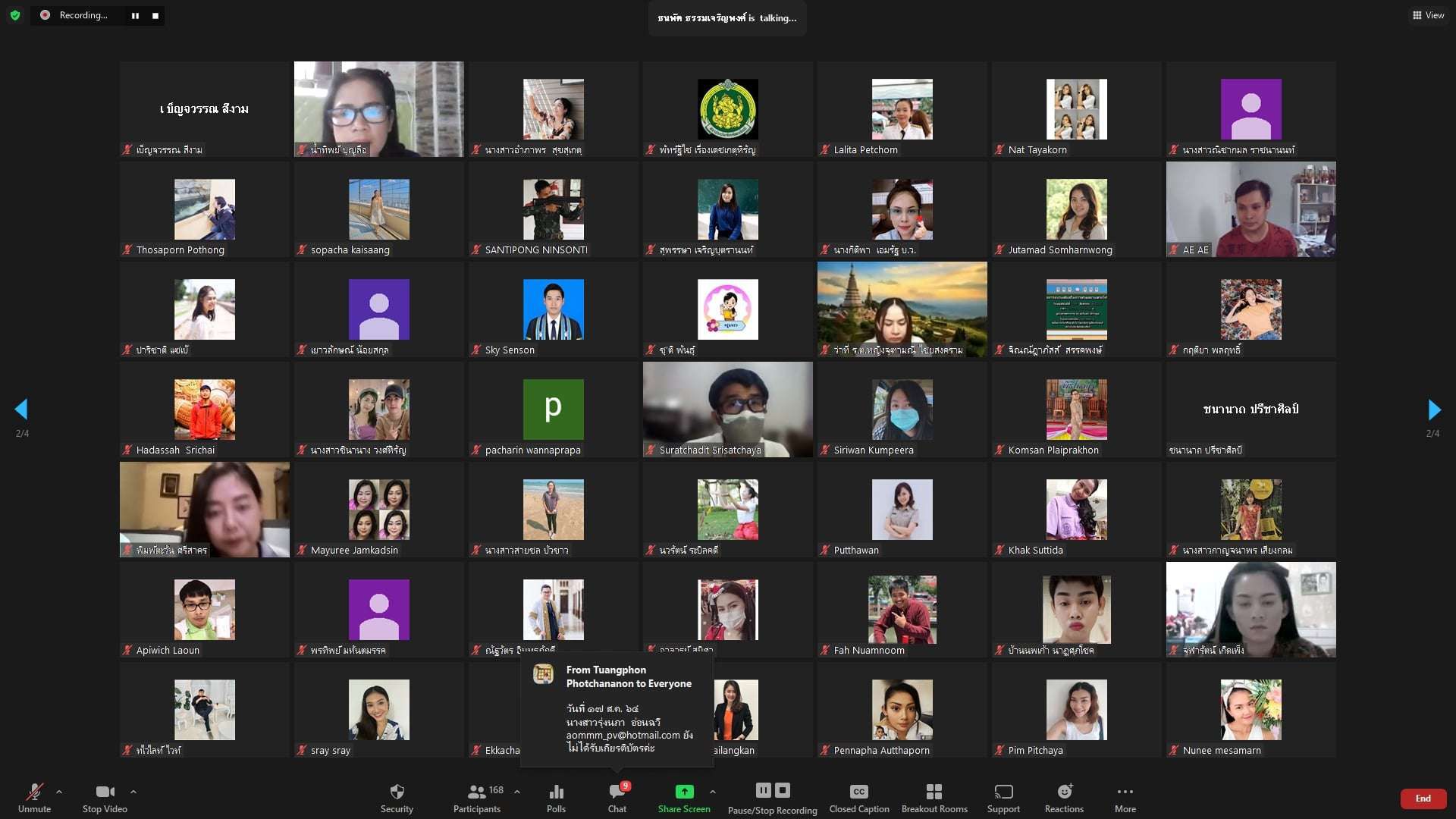Open the View layout menu
This screenshot has height=819, width=1456.
point(1428,15)
